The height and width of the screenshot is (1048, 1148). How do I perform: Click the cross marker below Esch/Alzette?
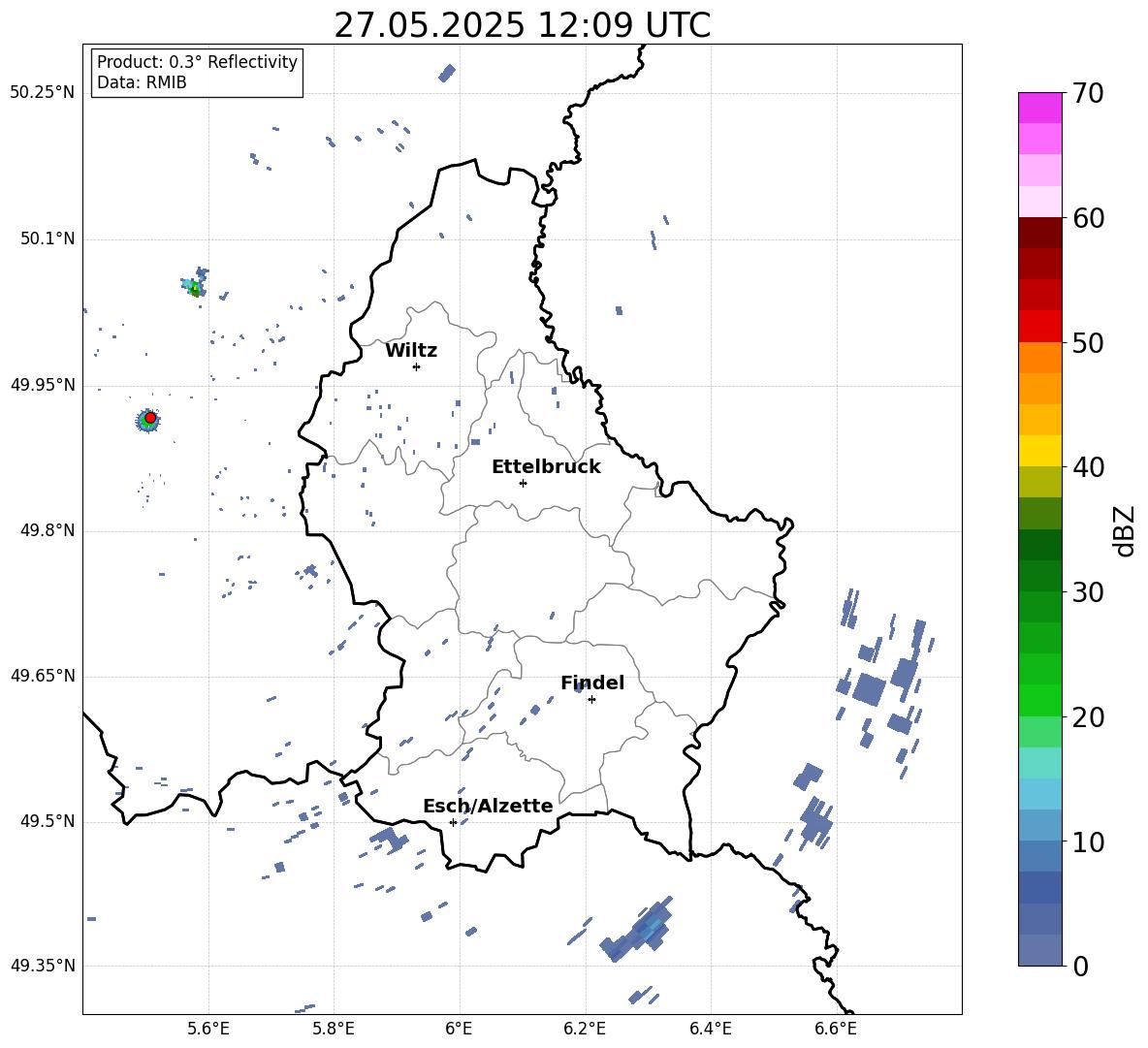click(453, 822)
